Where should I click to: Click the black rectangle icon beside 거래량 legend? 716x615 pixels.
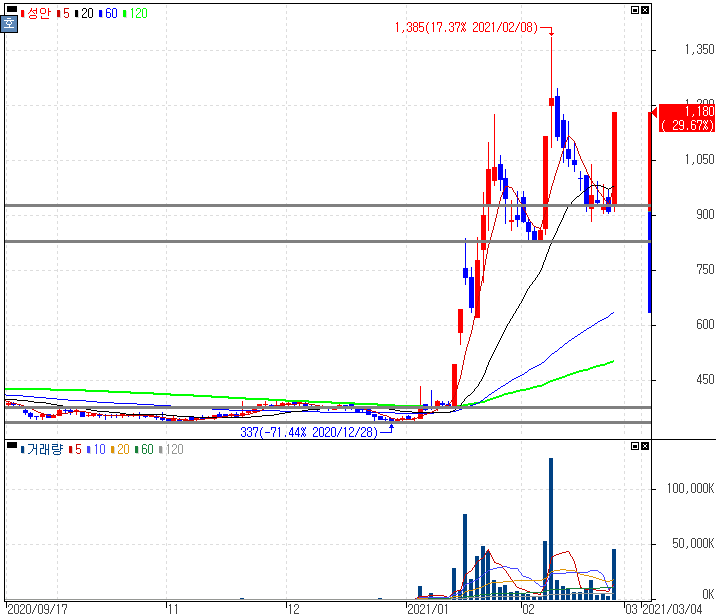(11, 445)
